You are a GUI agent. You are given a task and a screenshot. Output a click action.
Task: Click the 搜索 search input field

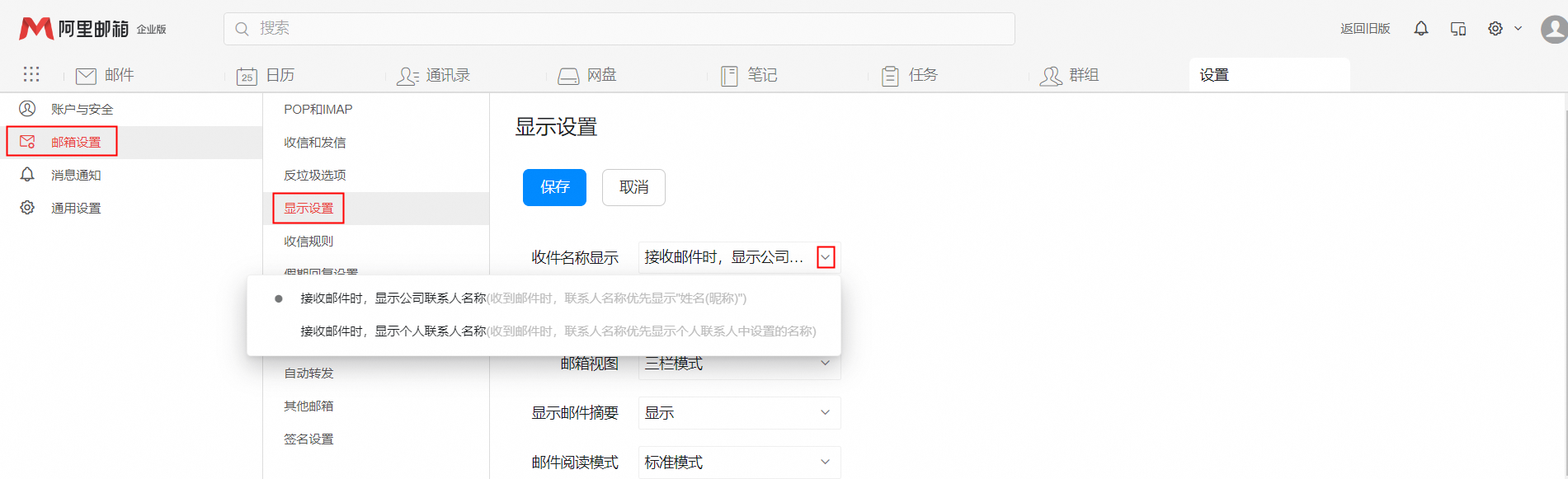[x=619, y=29]
